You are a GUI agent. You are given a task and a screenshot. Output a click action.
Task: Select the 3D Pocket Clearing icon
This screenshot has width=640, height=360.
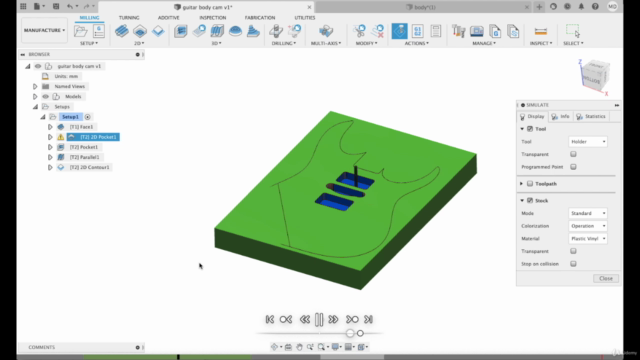[x=199, y=31]
